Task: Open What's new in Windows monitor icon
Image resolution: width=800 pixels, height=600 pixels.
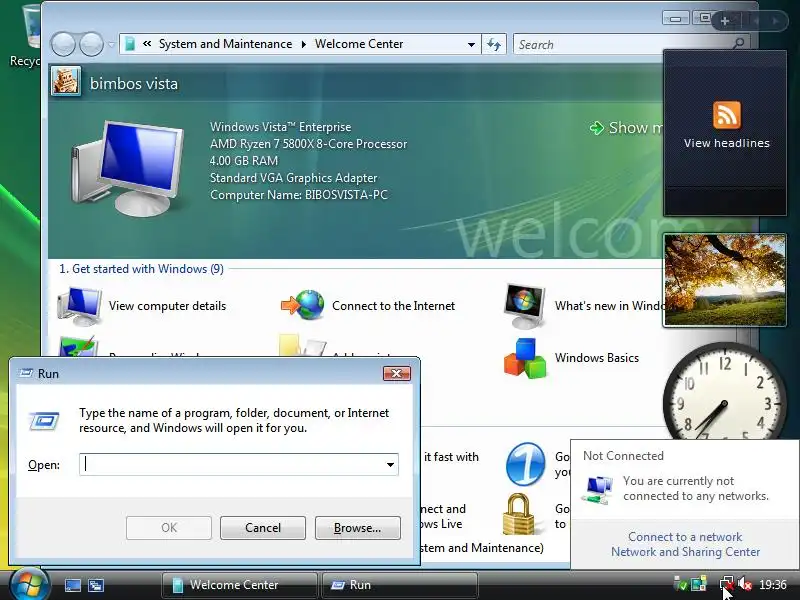Action: pos(525,306)
